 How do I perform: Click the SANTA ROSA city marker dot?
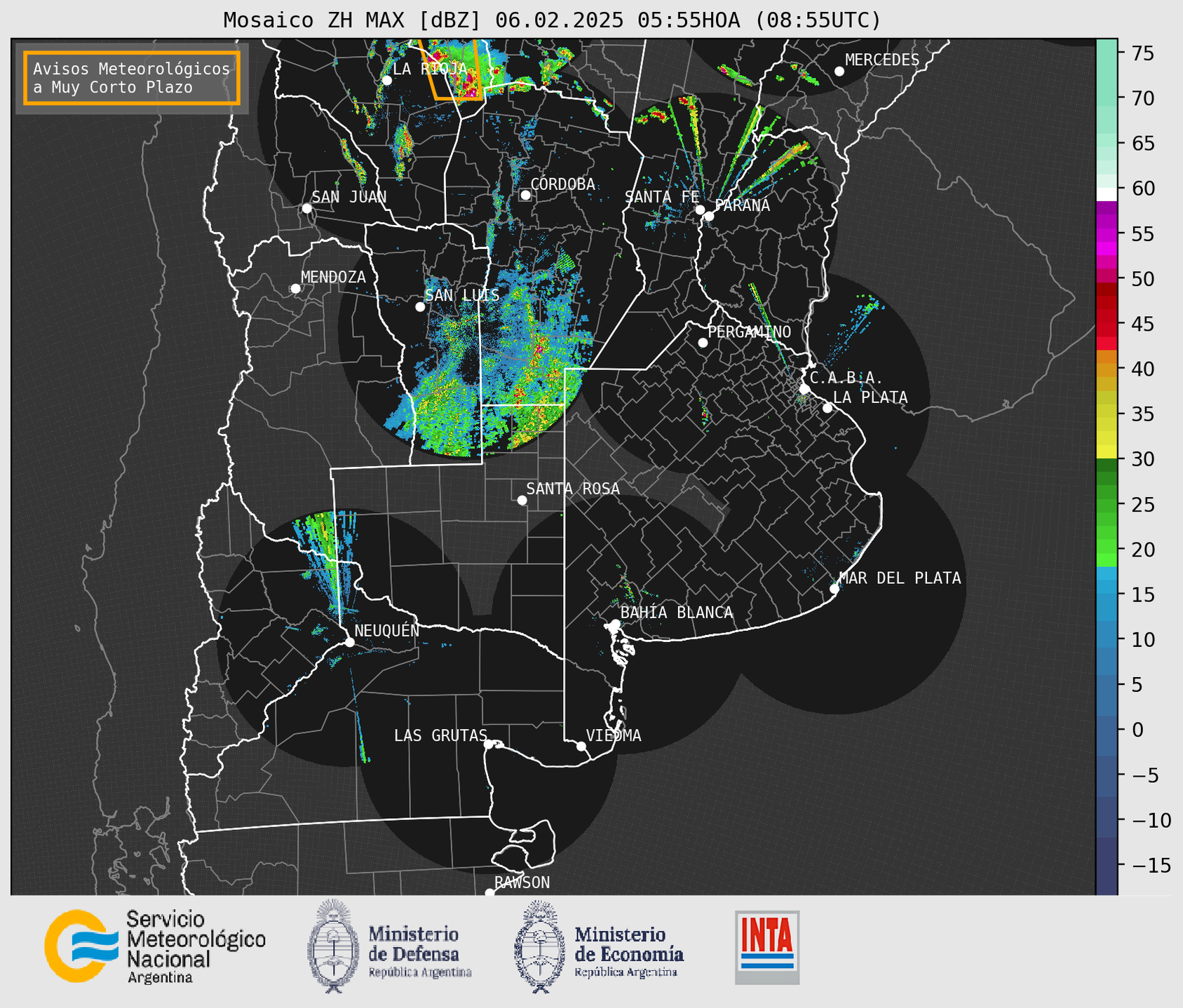pos(522,500)
